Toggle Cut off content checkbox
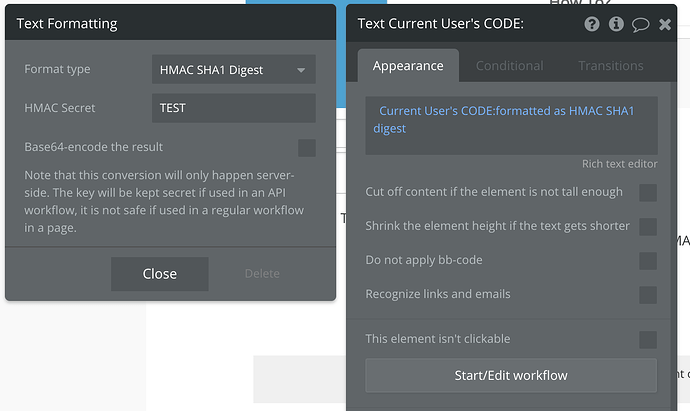 [x=648, y=192]
